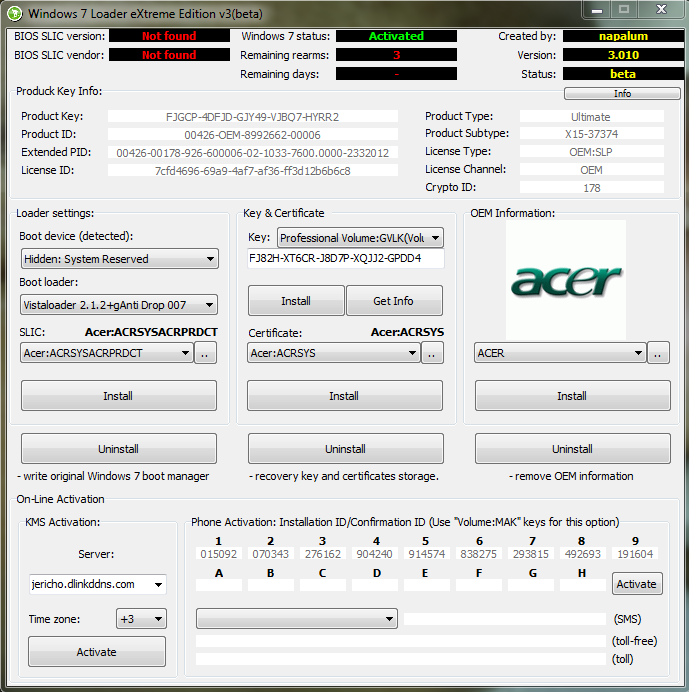Click the Extended PID value

click(252, 153)
